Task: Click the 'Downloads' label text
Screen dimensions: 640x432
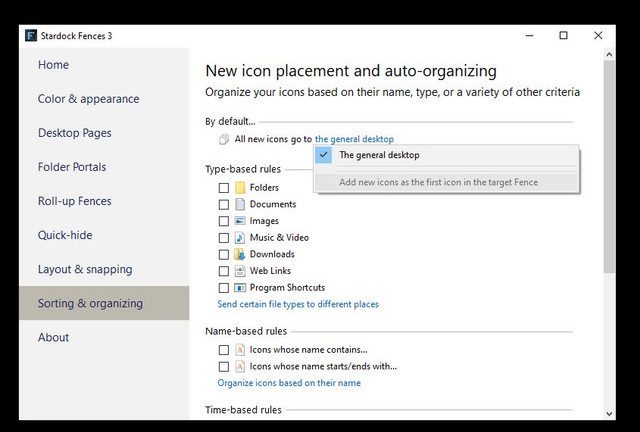Action: [272, 254]
